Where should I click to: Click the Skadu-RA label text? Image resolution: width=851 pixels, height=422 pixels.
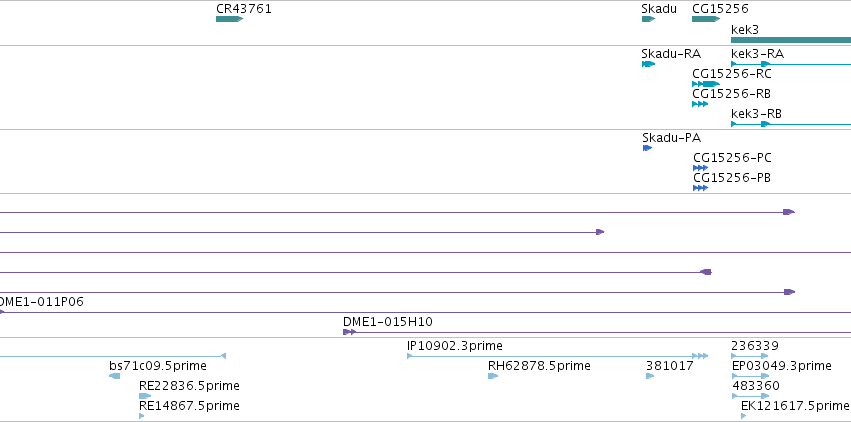pos(671,54)
